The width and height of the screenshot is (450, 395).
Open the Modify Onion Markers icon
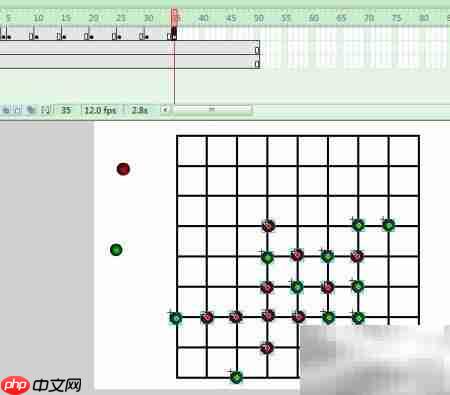46,110
